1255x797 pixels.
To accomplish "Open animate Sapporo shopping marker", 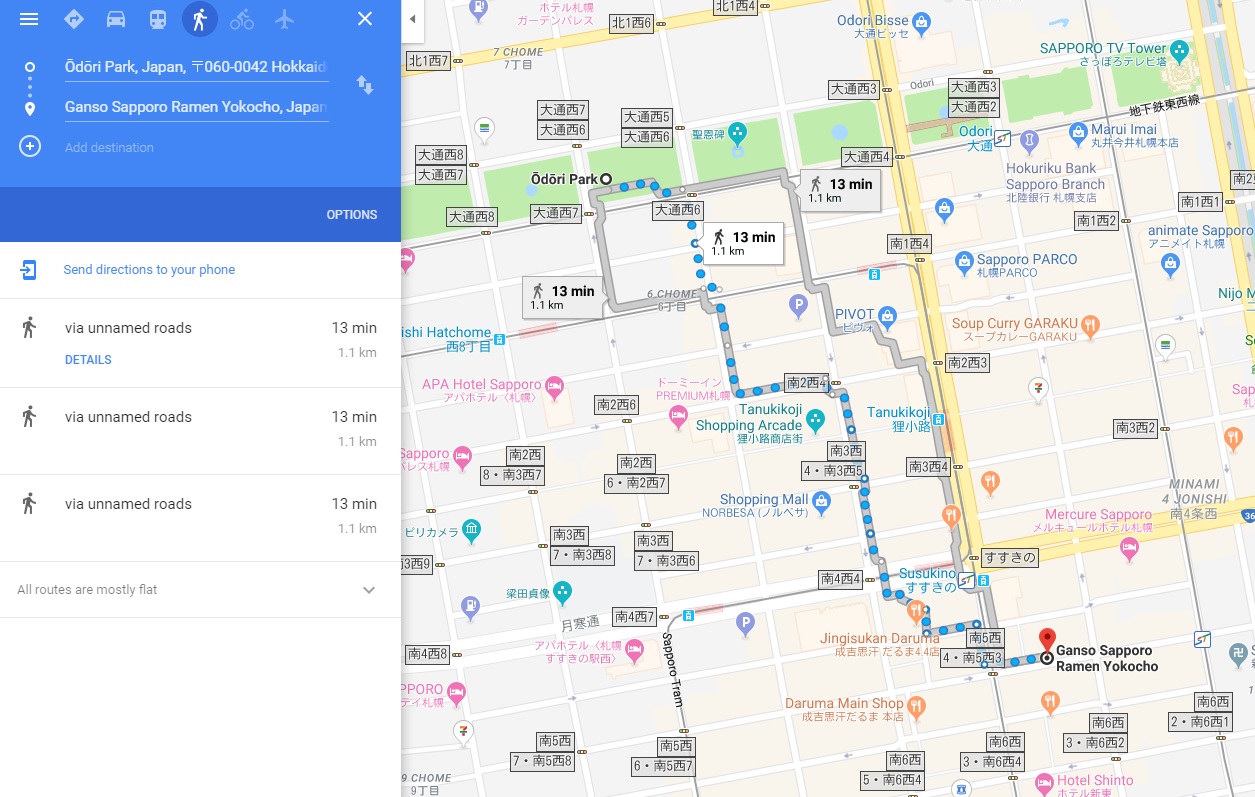I will [x=1171, y=263].
